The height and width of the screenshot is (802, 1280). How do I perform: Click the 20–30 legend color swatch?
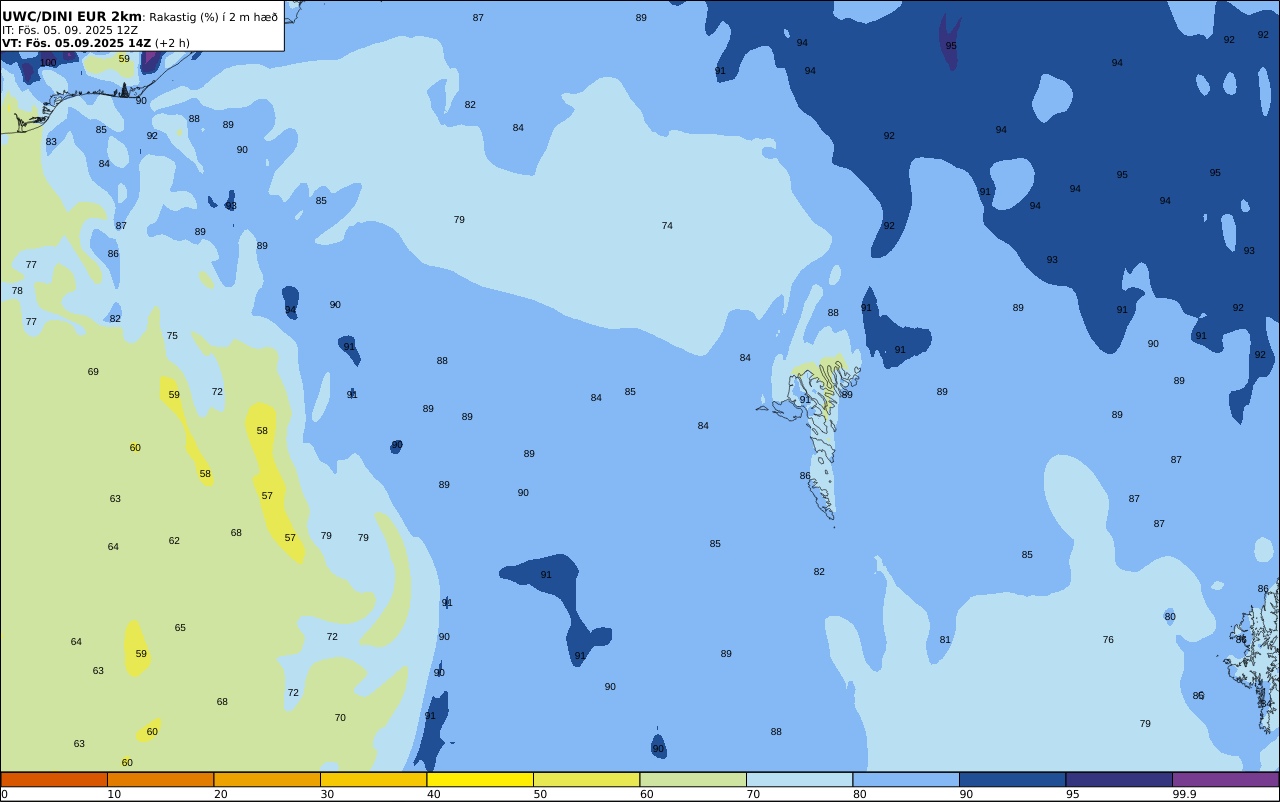pyautogui.click(x=267, y=779)
